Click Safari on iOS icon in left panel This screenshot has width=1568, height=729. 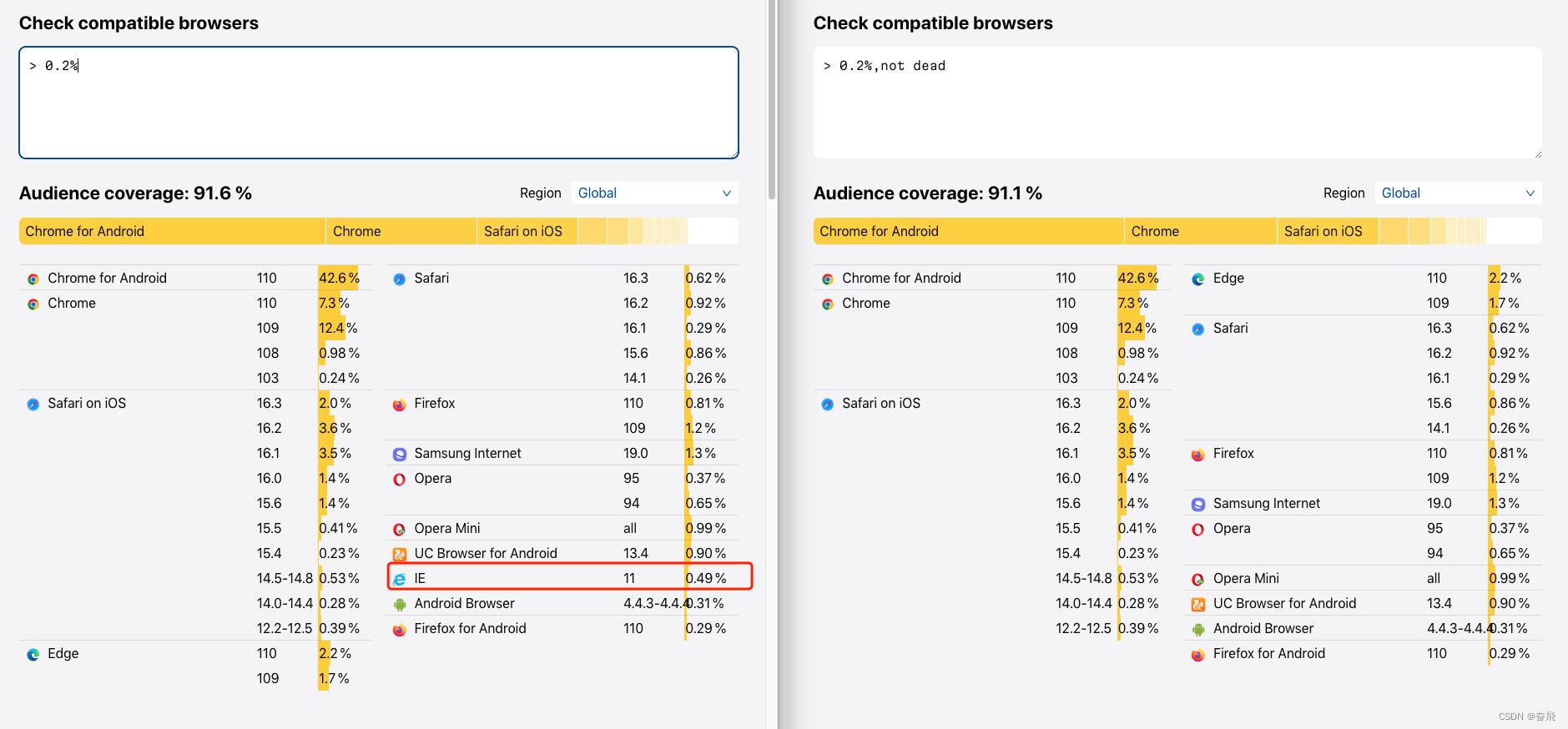[x=33, y=405]
